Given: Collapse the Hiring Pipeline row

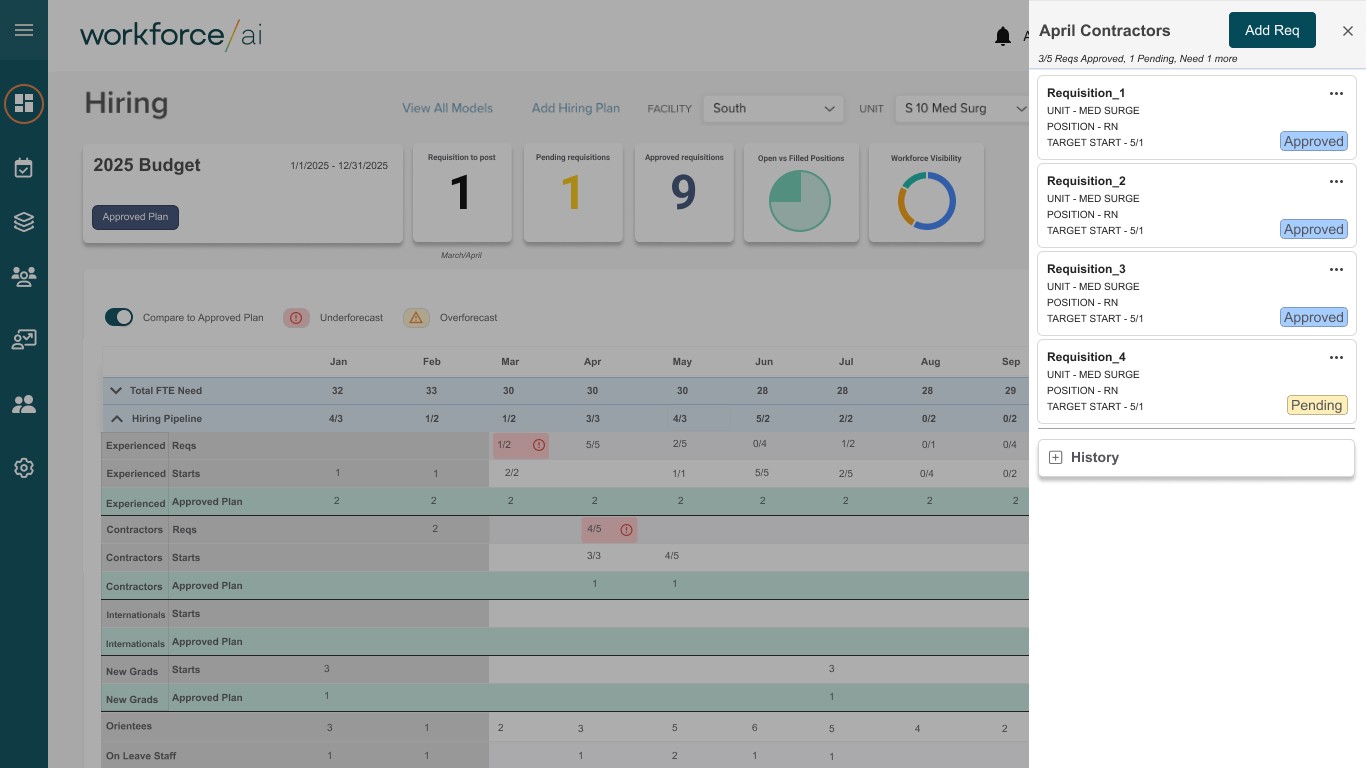Looking at the screenshot, I should 116,419.
